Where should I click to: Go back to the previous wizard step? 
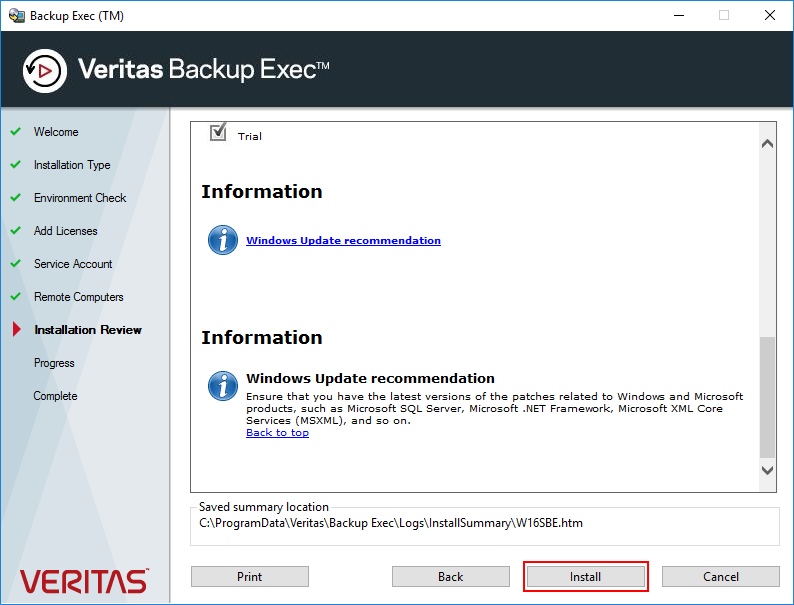451,577
